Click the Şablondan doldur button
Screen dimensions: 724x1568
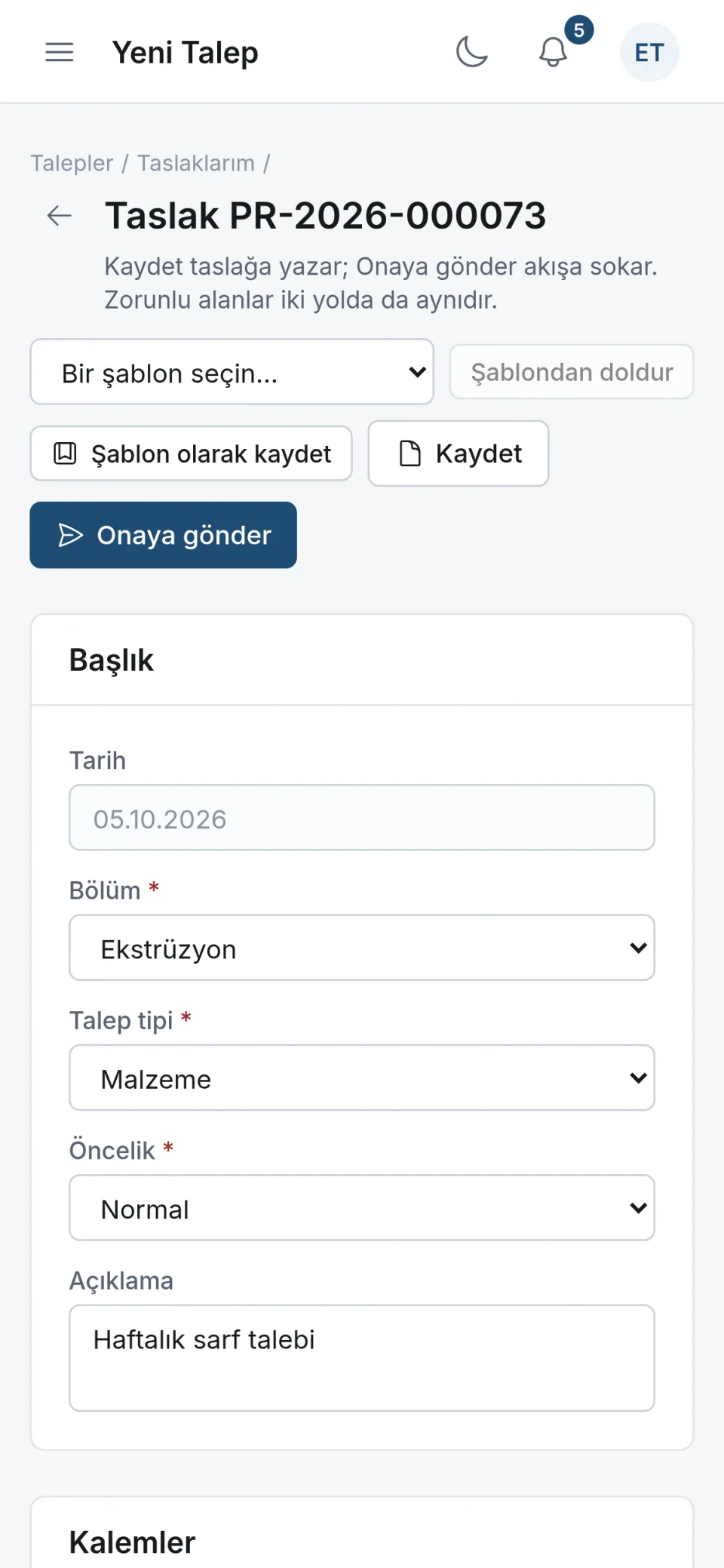[x=572, y=372]
